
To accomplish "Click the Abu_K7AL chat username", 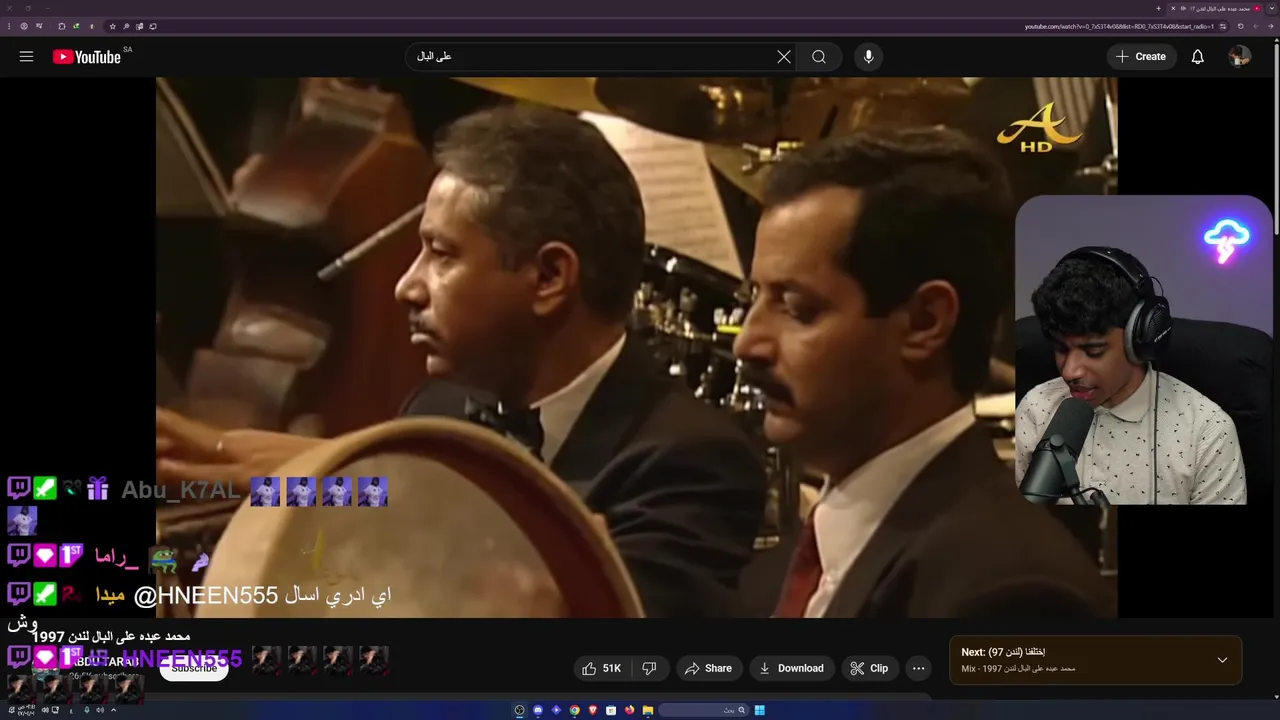I will (181, 490).
